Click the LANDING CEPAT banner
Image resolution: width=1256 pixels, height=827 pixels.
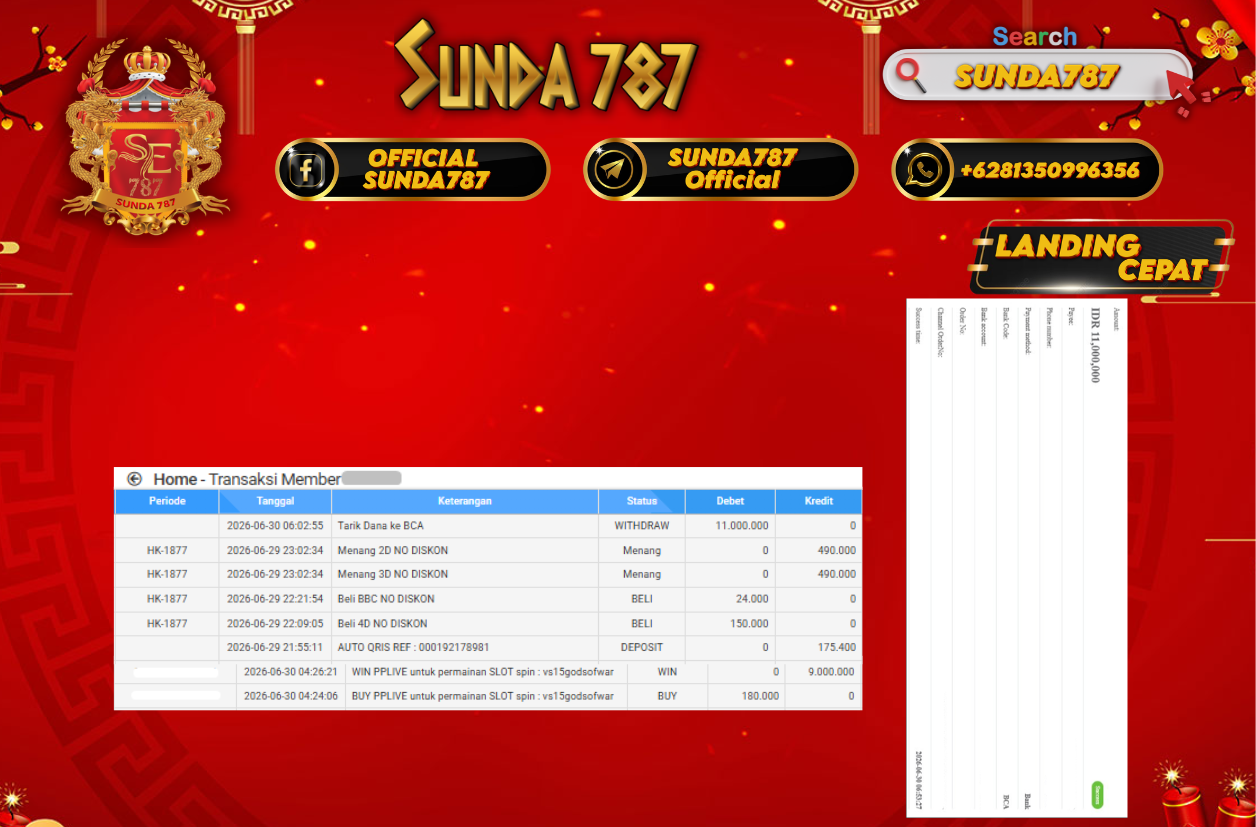[x=1100, y=256]
